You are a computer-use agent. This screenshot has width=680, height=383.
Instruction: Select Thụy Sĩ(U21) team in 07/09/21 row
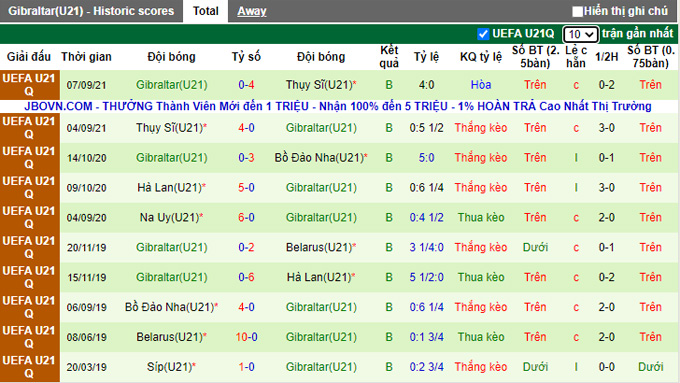321,85
